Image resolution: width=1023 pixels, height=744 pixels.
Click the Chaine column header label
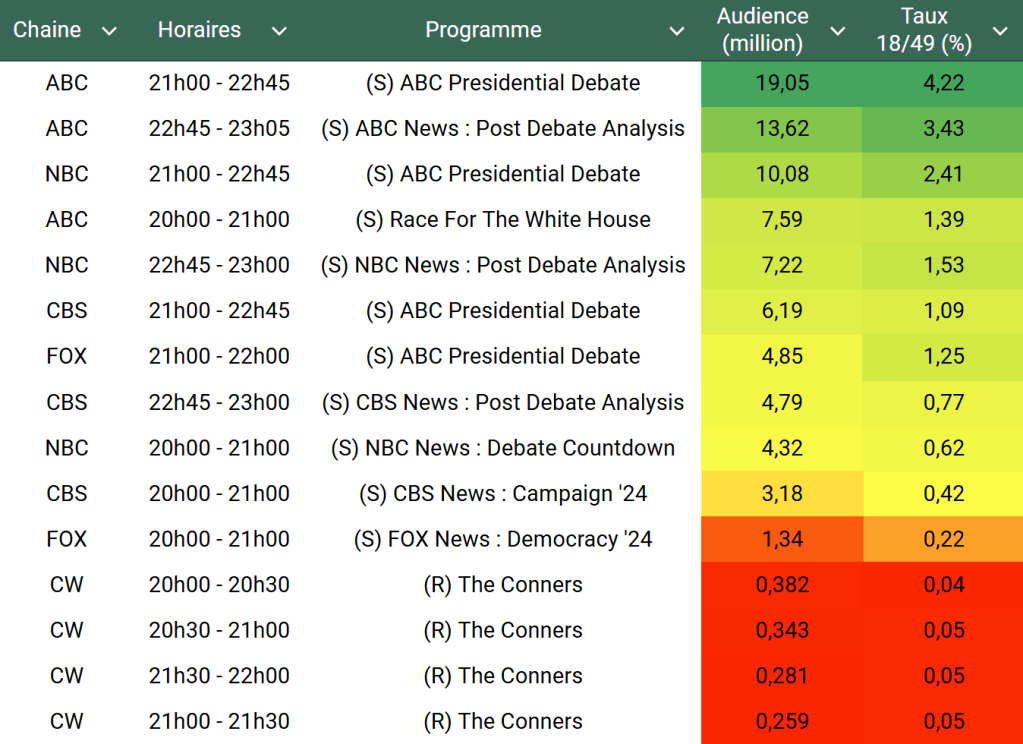(x=47, y=30)
